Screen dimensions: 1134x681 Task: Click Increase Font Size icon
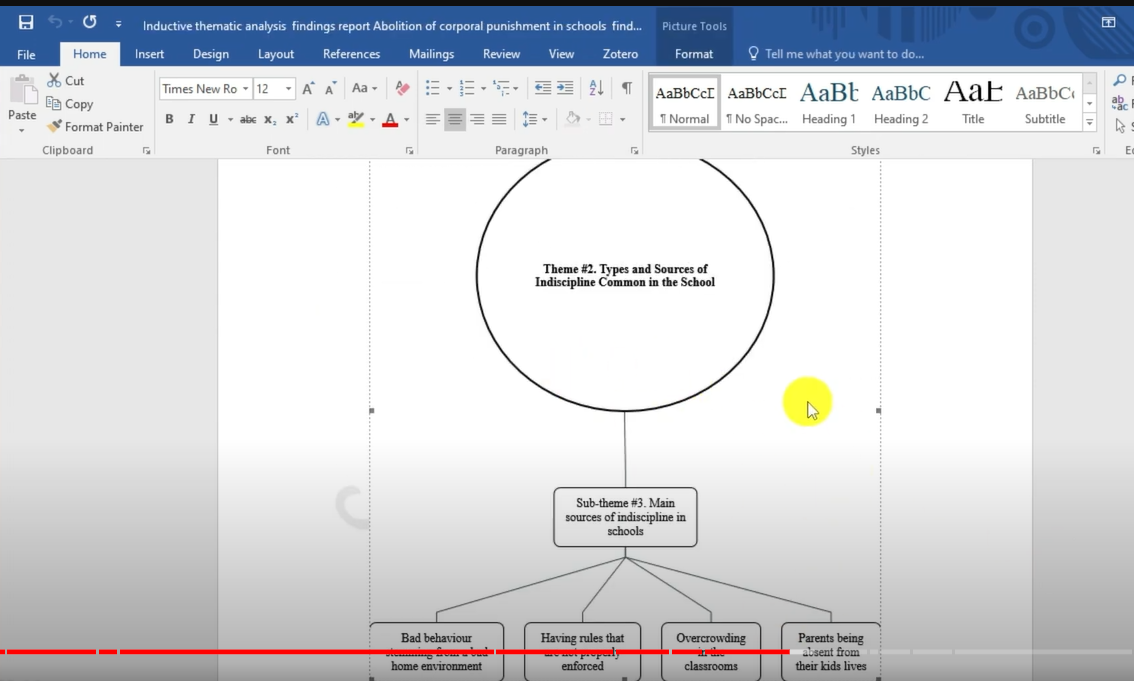coord(308,89)
